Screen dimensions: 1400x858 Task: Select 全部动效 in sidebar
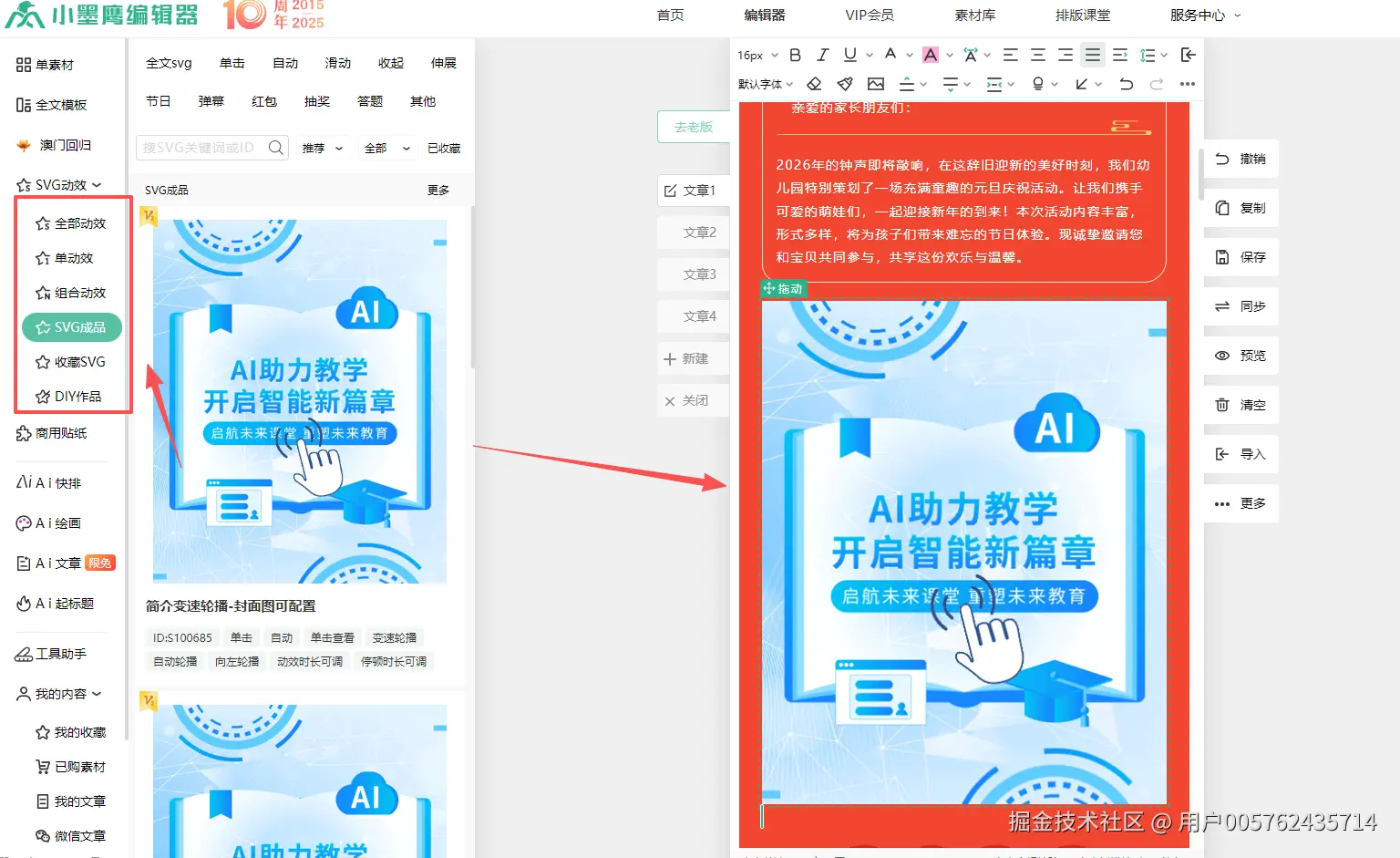tap(71, 223)
